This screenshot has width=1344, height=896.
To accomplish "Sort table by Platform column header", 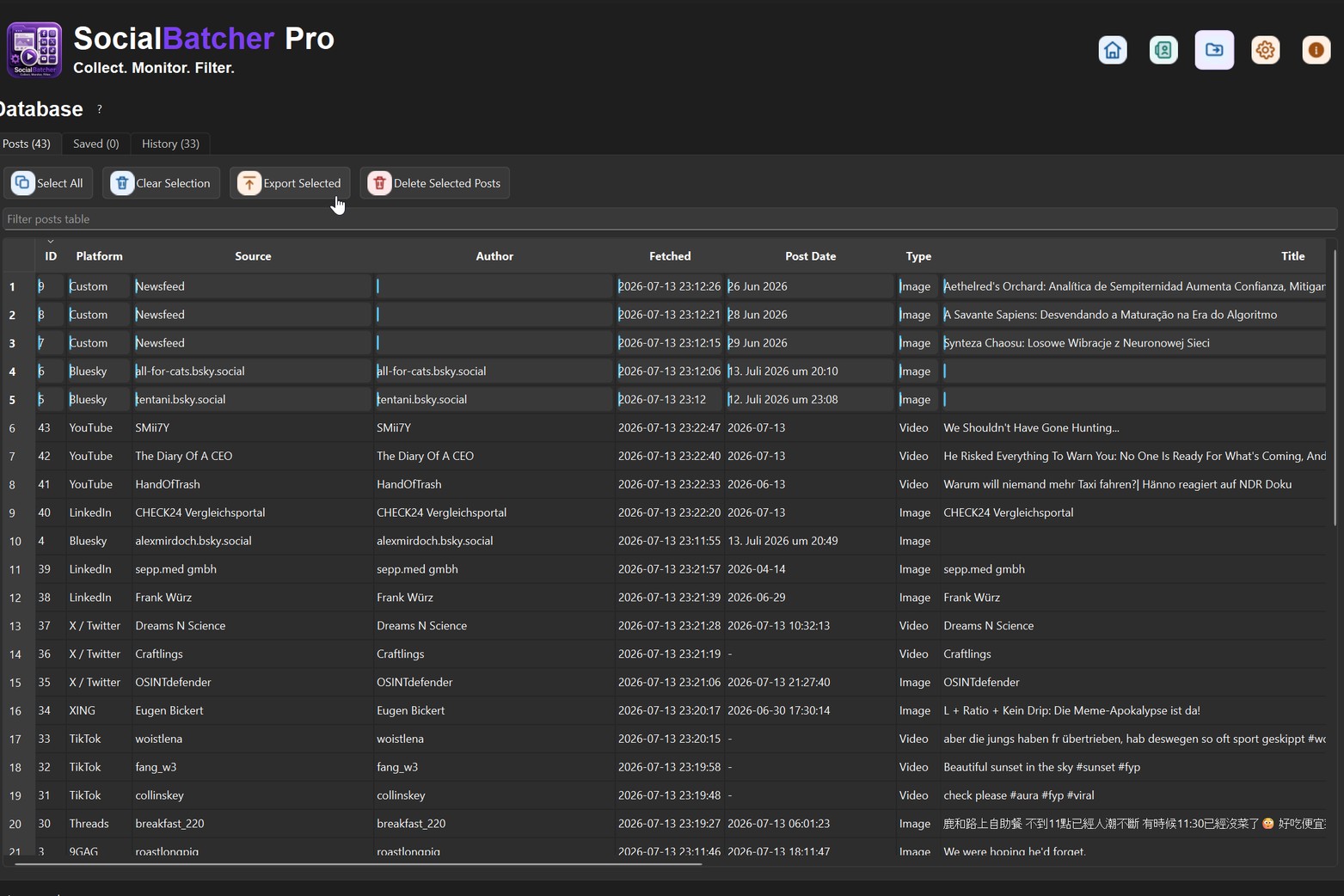I will (99, 256).
